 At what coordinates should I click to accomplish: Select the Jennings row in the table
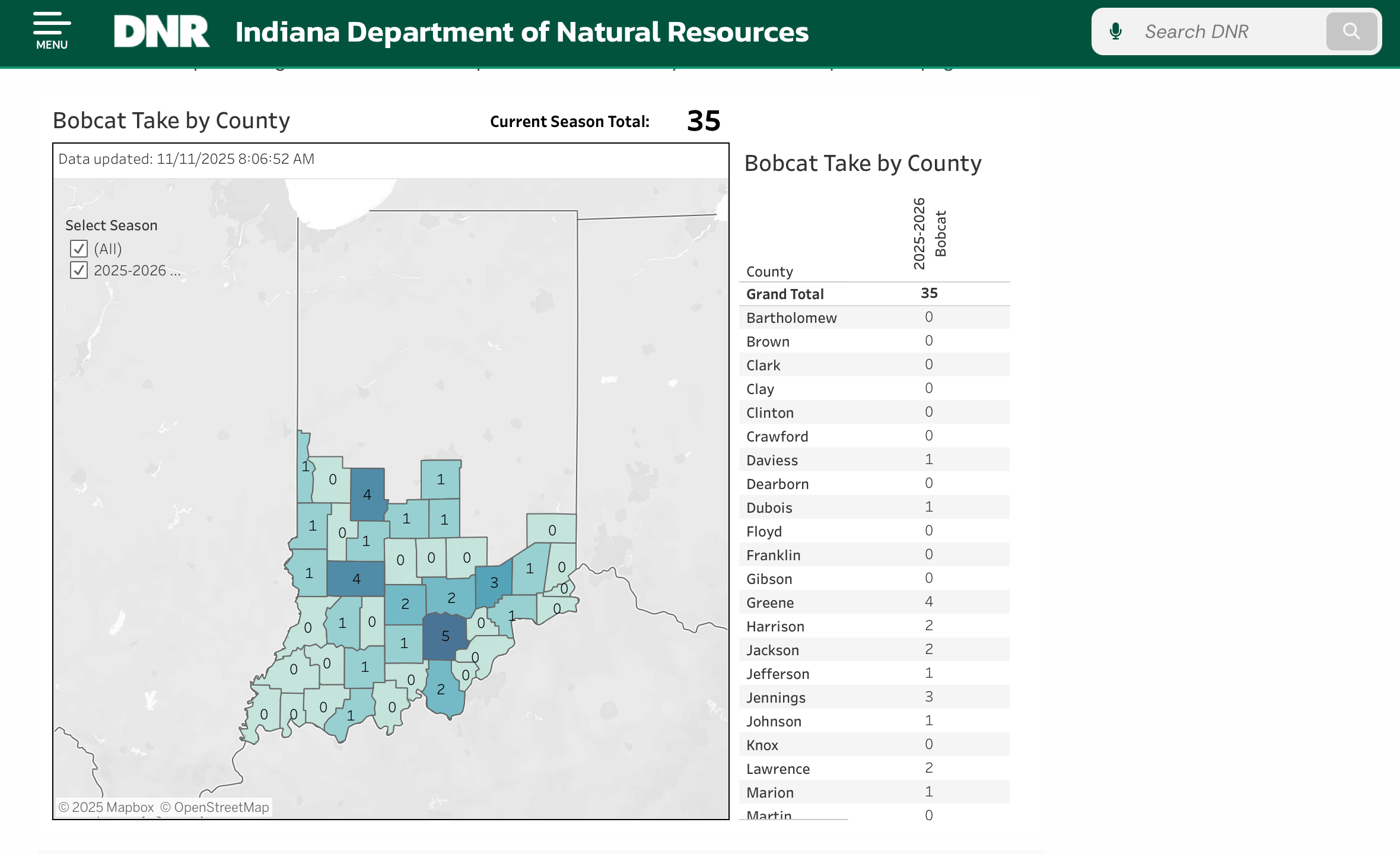(776, 697)
